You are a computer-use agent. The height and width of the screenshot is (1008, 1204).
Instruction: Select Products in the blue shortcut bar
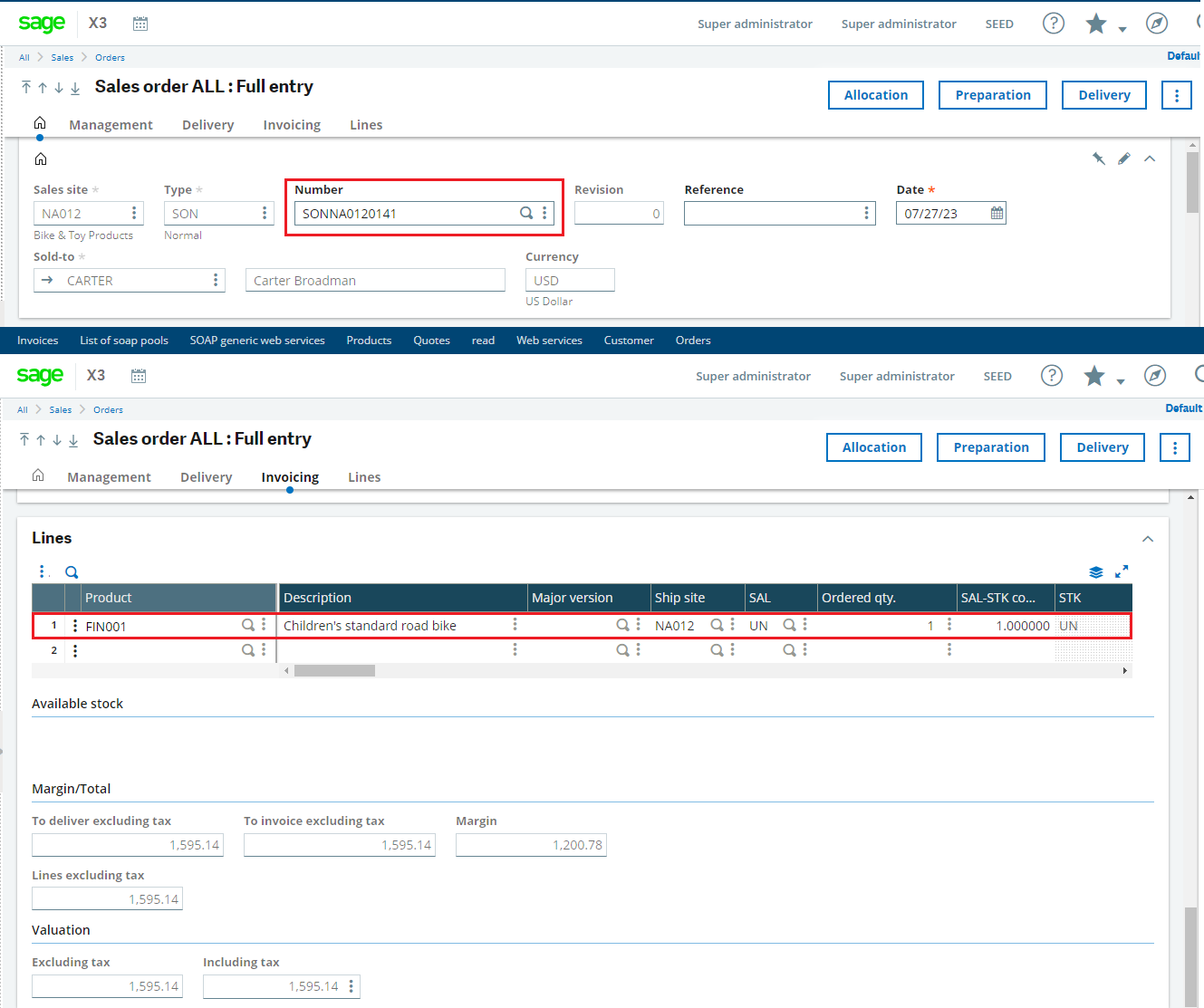369,341
